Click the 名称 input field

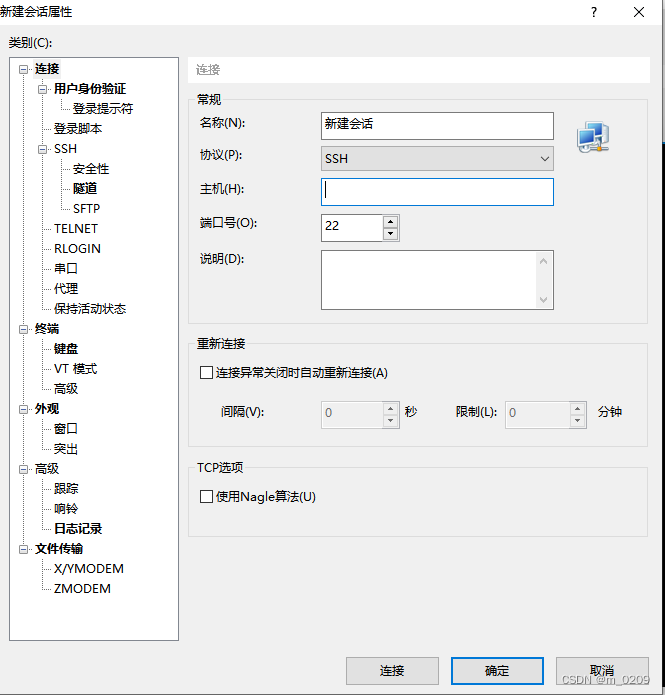click(437, 126)
